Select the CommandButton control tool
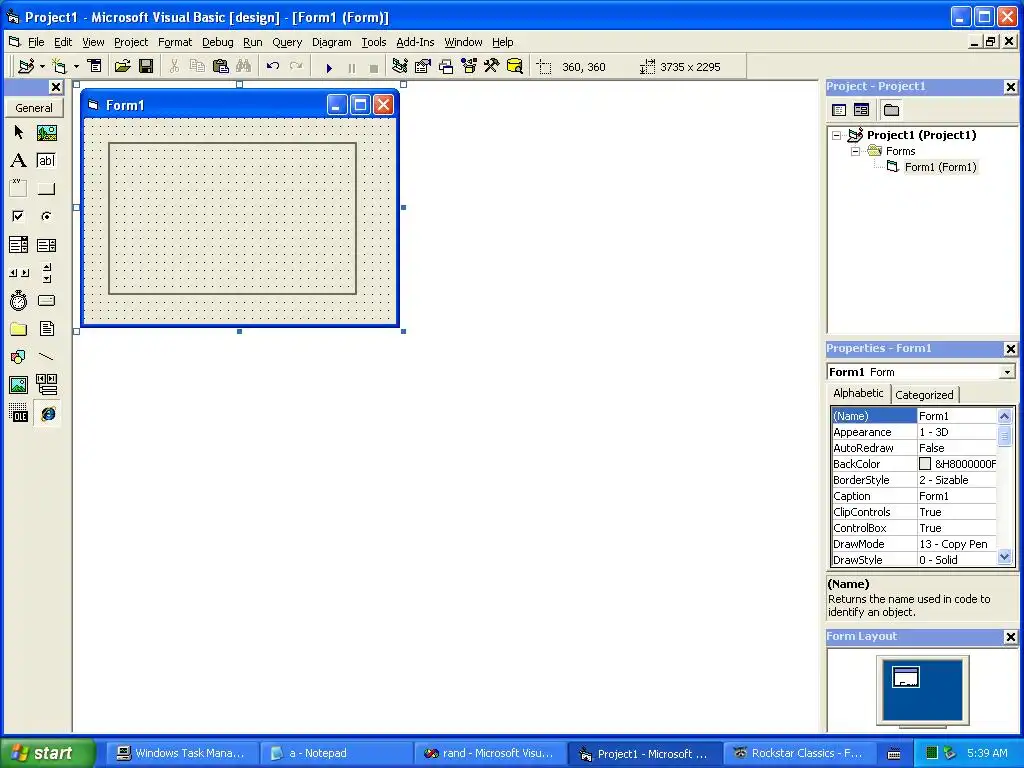Screen dimensions: 1024x768 [x=46, y=189]
